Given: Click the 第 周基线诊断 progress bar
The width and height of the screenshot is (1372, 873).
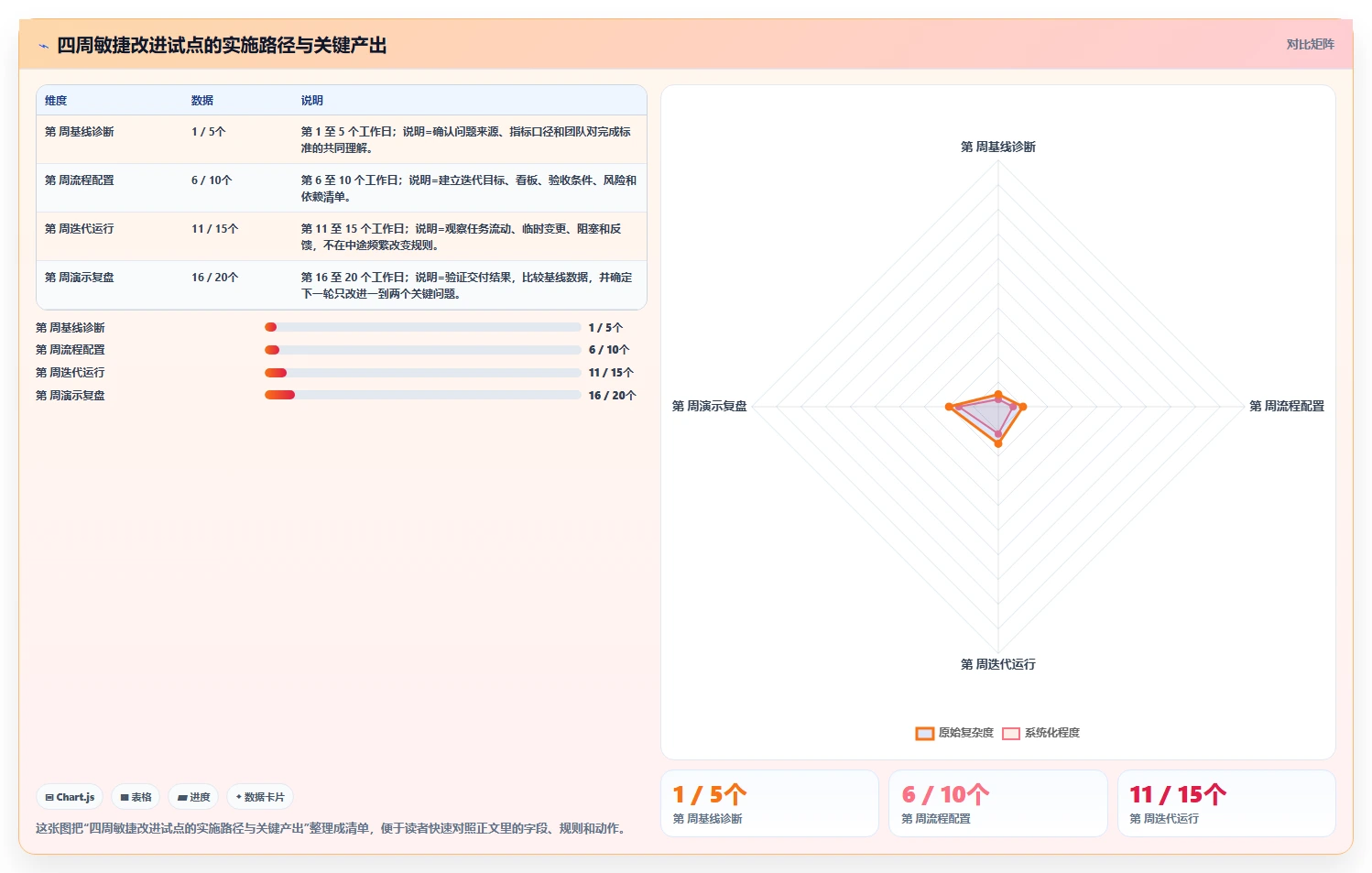Looking at the screenshot, I should (423, 327).
